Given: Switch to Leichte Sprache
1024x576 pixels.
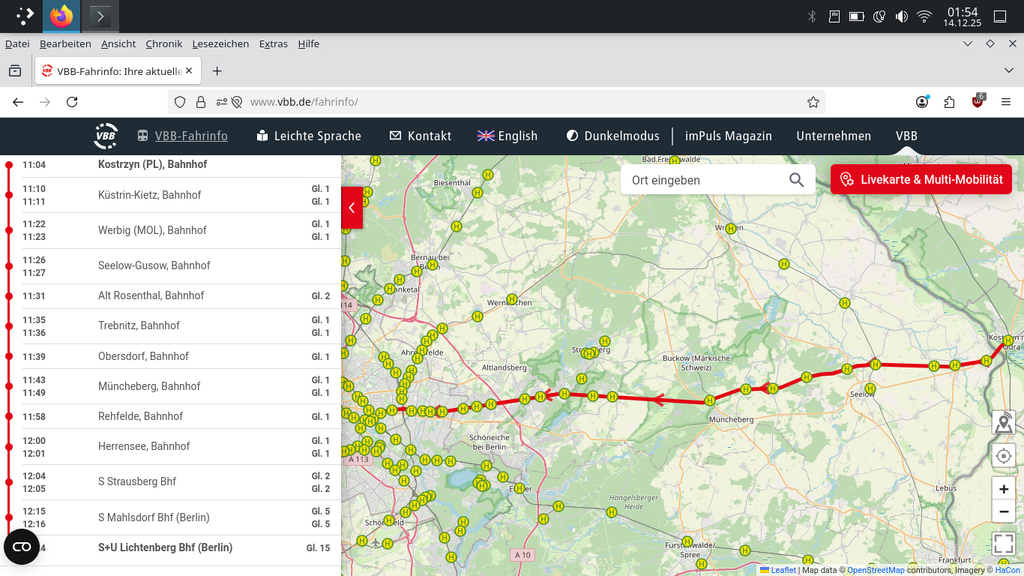Looking at the screenshot, I should click(x=309, y=136).
